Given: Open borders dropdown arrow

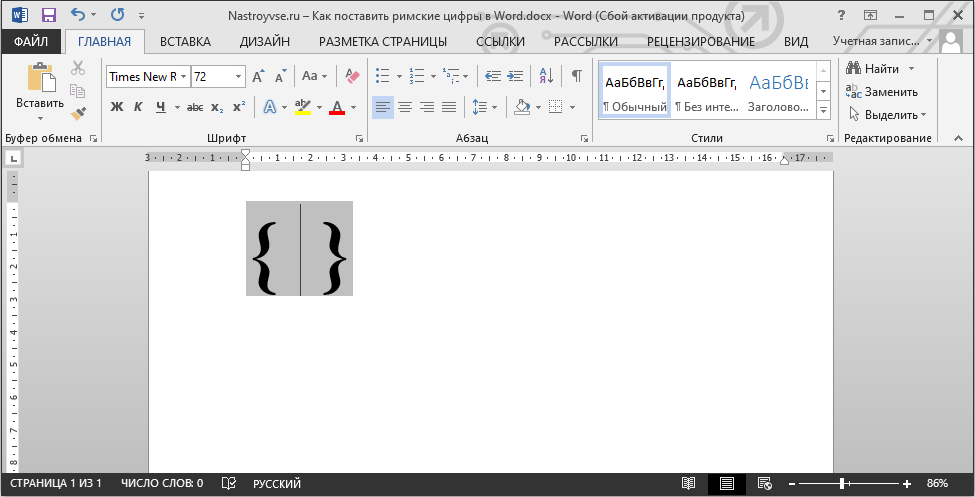Looking at the screenshot, I should 572,107.
